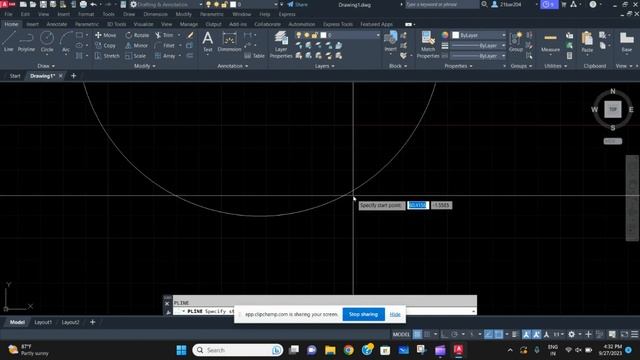Viewport: 640px width, 360px height.
Task: Open the Dimension menu
Action: tap(156, 14)
